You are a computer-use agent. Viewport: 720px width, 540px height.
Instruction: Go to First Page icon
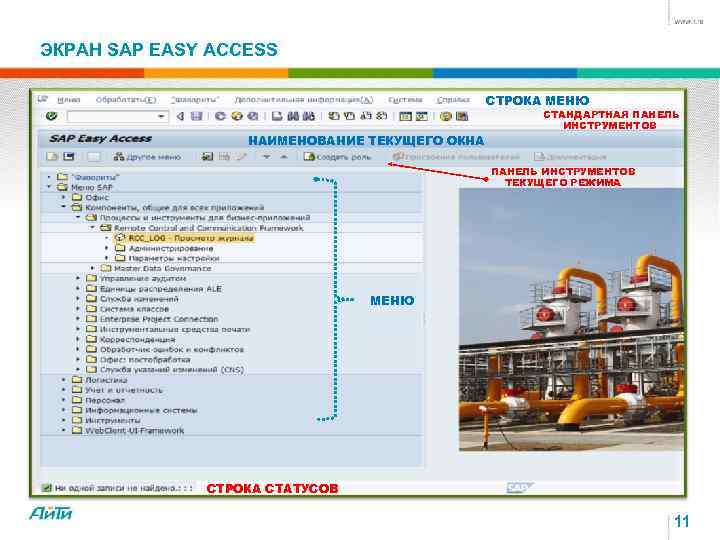334,116
